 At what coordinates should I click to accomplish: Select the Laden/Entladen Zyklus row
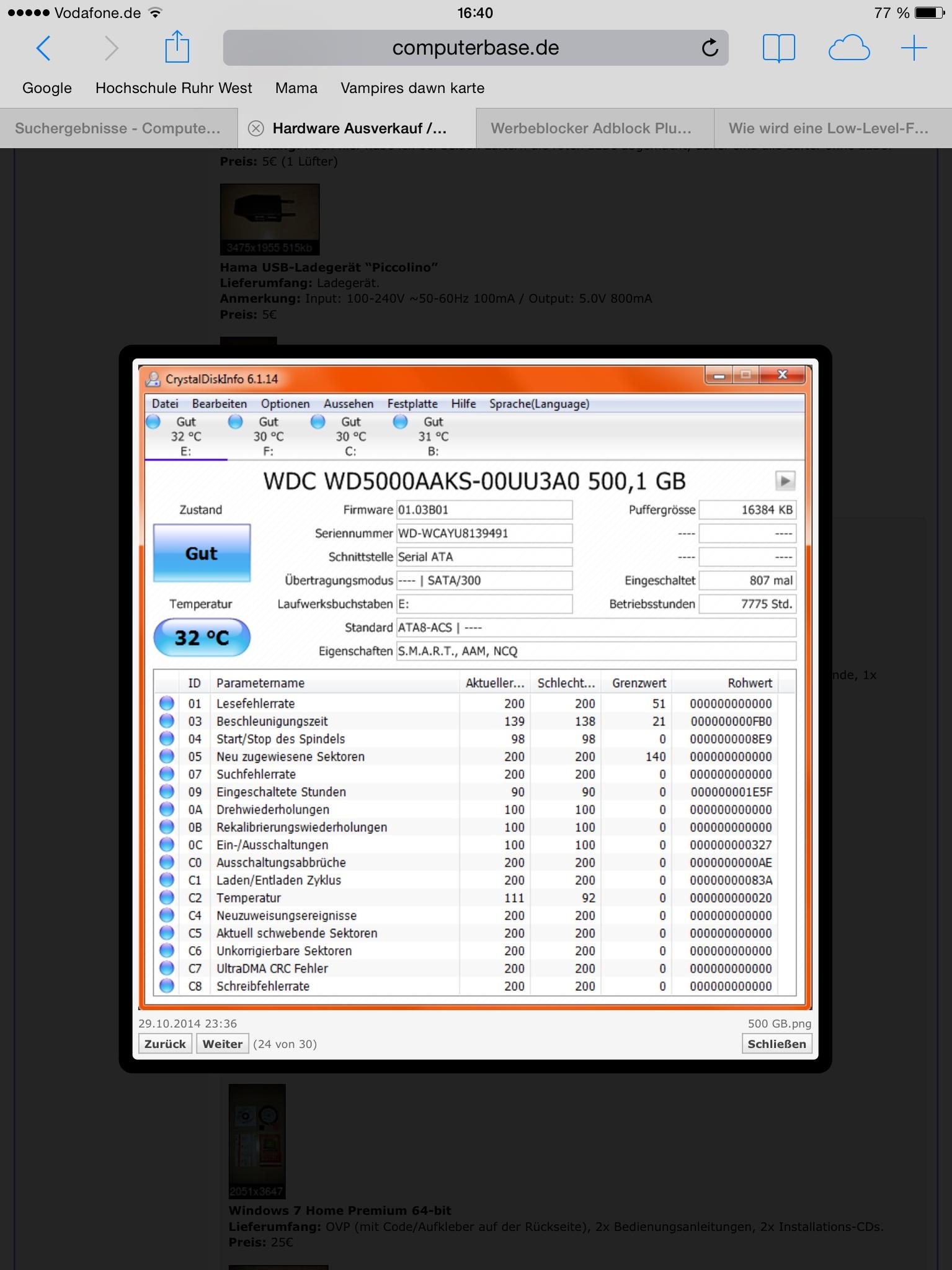pyautogui.click(x=466, y=880)
